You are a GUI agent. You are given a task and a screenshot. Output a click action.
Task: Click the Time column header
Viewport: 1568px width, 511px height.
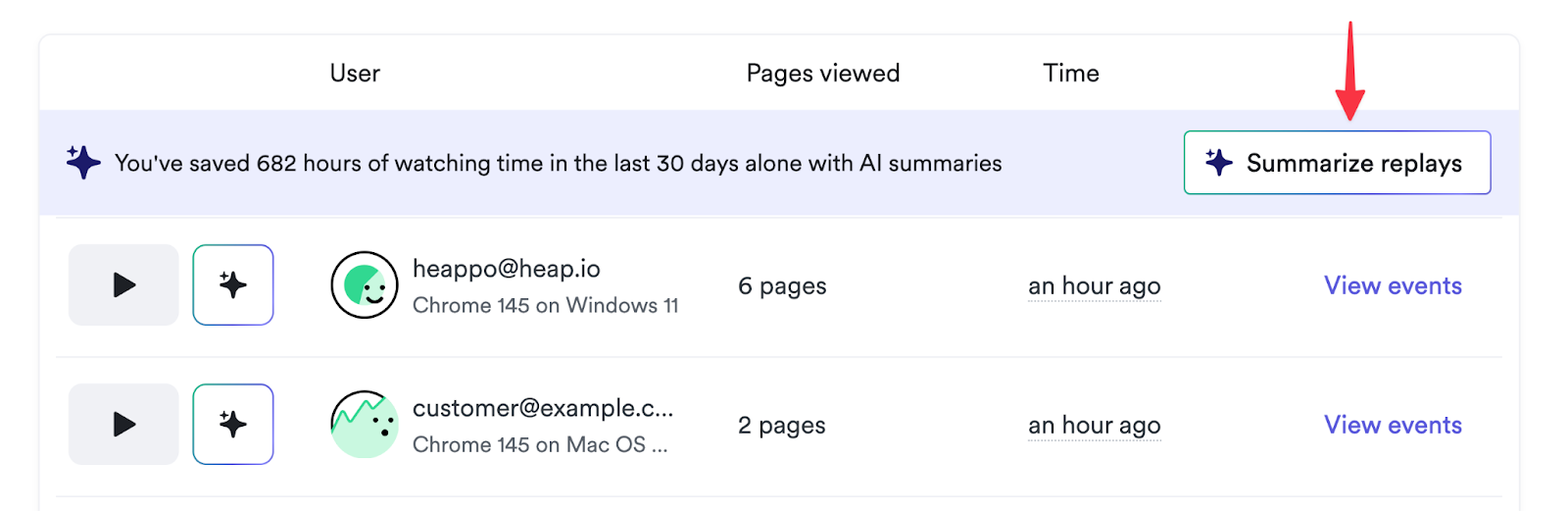point(1071,74)
